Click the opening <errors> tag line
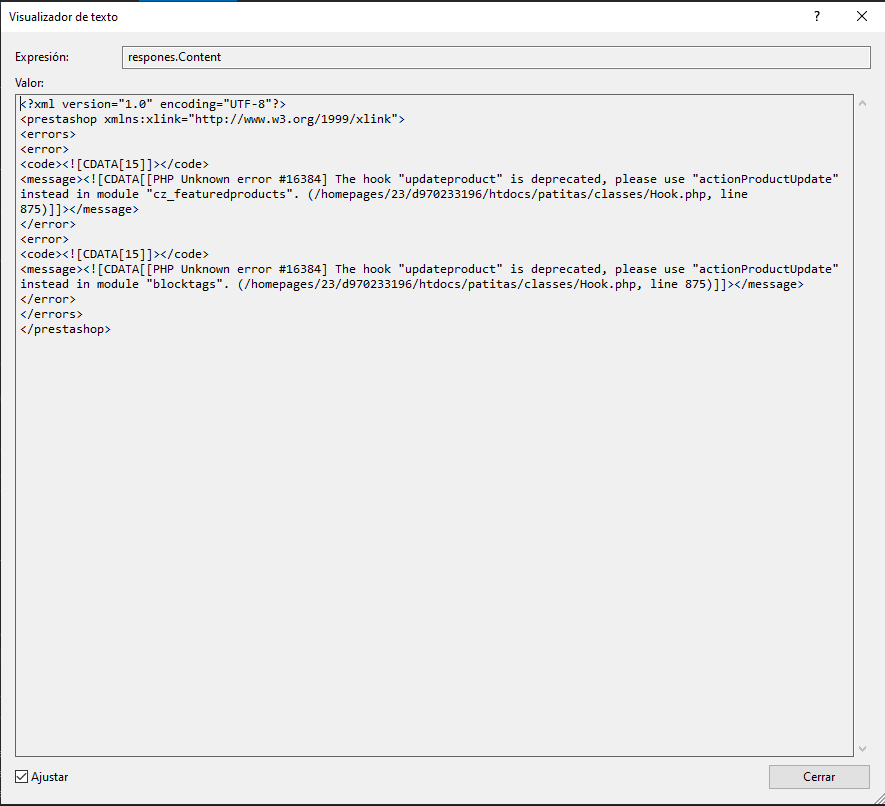The image size is (885, 806). point(48,134)
